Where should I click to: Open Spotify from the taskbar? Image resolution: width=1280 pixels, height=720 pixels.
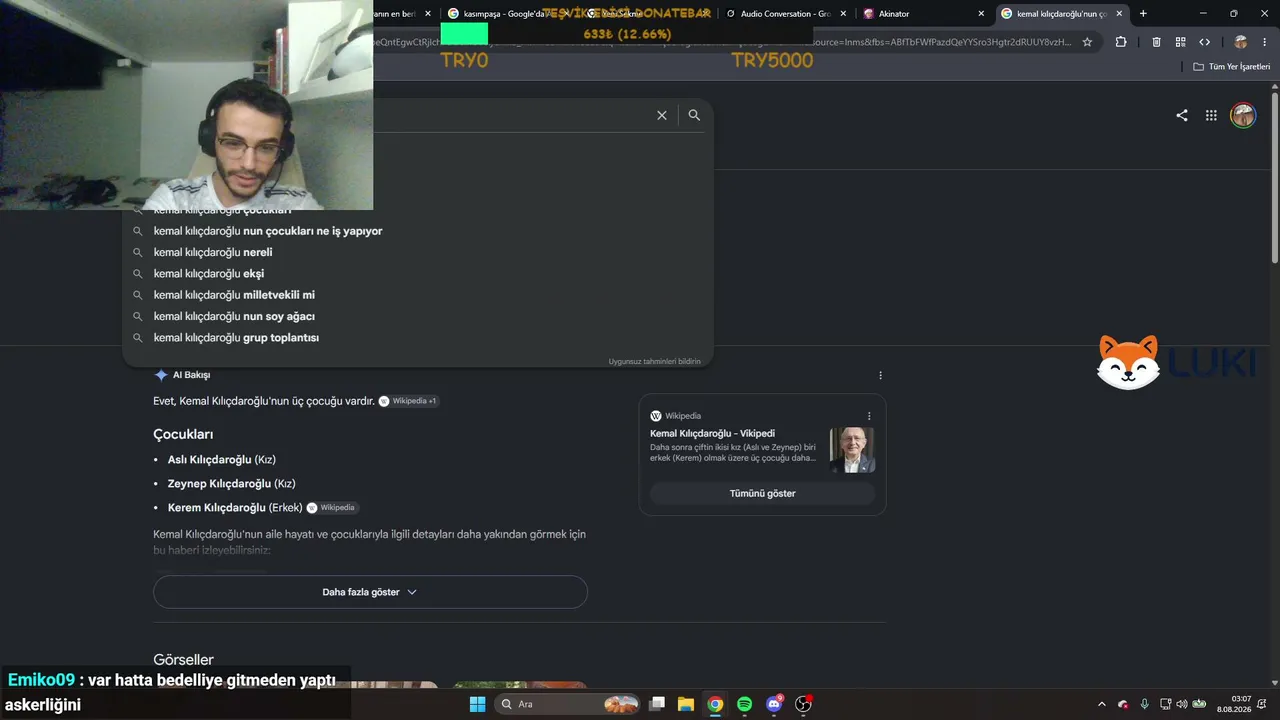744,704
